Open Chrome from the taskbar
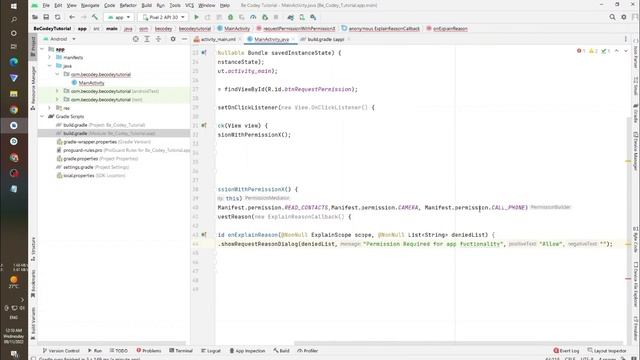Viewport: 640px width, 360px height. [14, 109]
